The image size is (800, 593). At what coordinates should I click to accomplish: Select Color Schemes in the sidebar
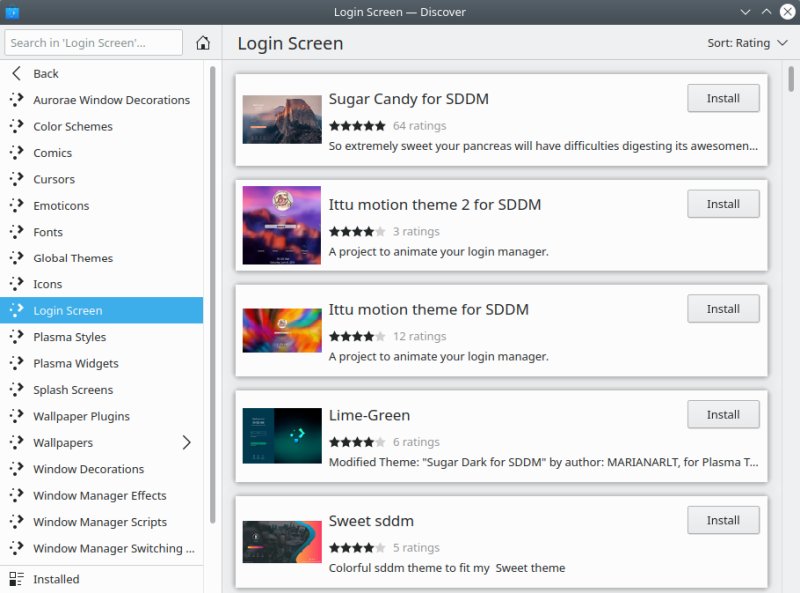tap(73, 127)
